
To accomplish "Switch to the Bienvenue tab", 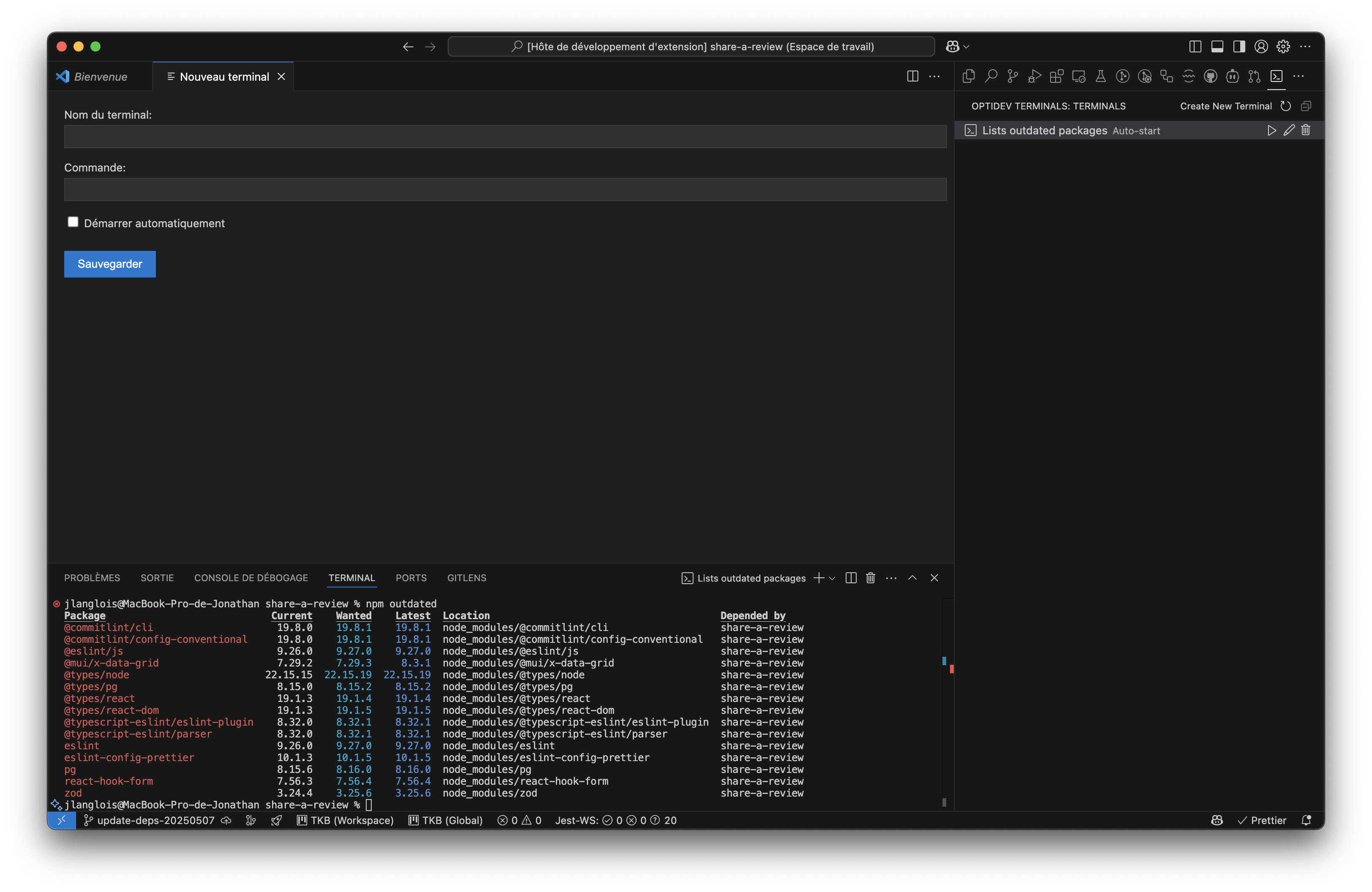I will (x=100, y=76).
